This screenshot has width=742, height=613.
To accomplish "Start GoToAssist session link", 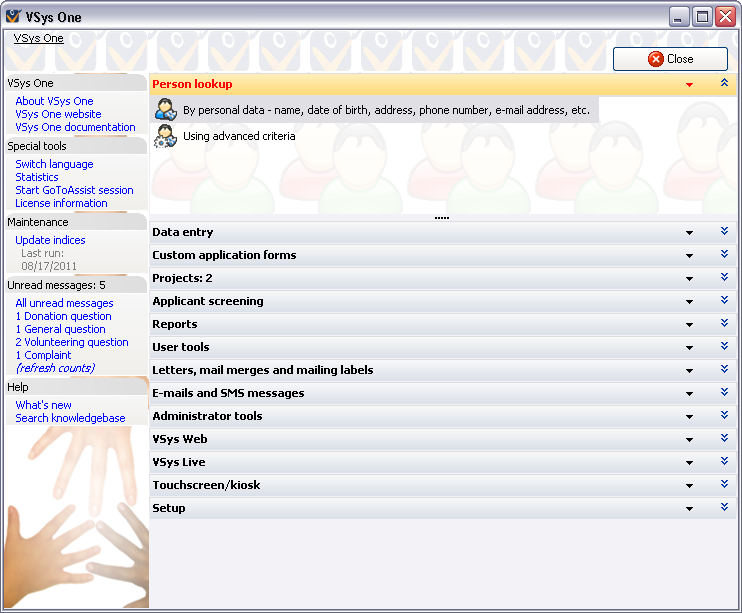I will point(74,190).
